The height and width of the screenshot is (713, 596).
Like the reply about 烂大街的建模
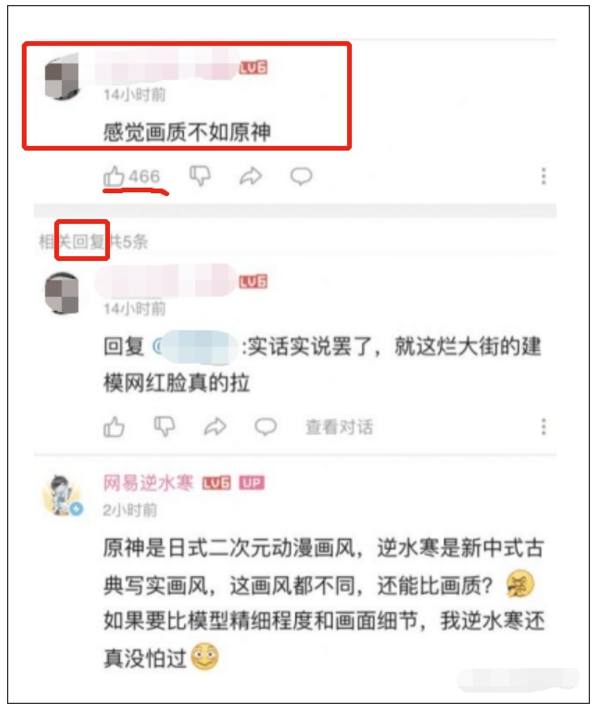(x=114, y=427)
